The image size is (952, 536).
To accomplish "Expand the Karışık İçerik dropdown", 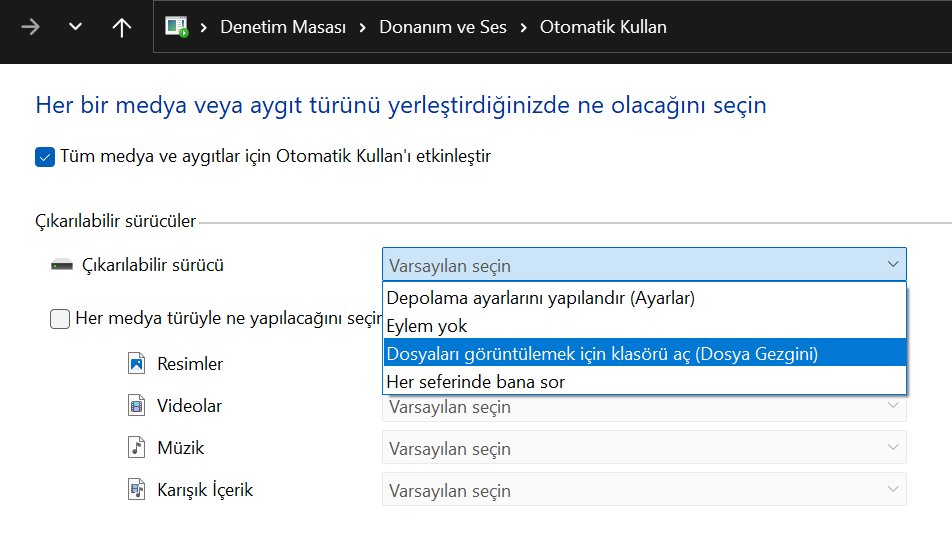I will click(644, 491).
